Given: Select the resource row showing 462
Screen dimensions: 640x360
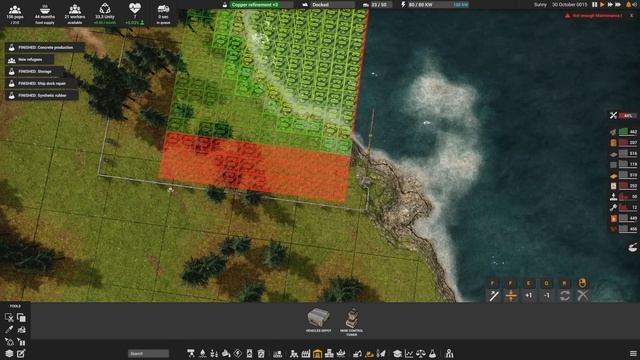Looking at the screenshot, I should point(624,131).
